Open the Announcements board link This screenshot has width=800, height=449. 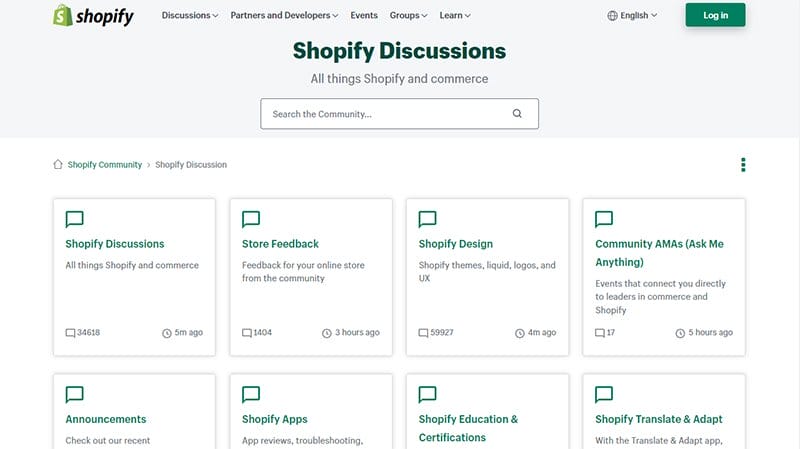coord(106,419)
